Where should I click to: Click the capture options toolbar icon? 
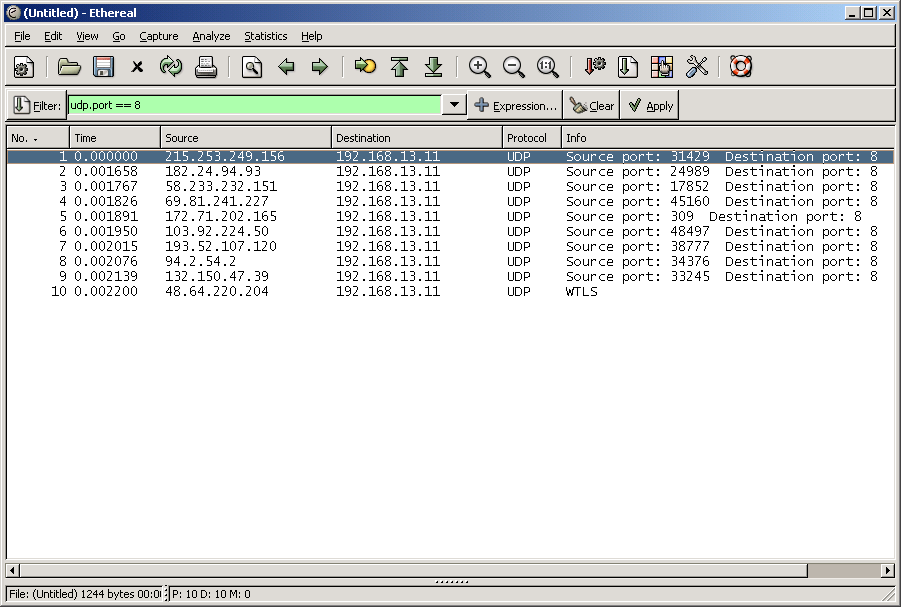(x=24, y=67)
